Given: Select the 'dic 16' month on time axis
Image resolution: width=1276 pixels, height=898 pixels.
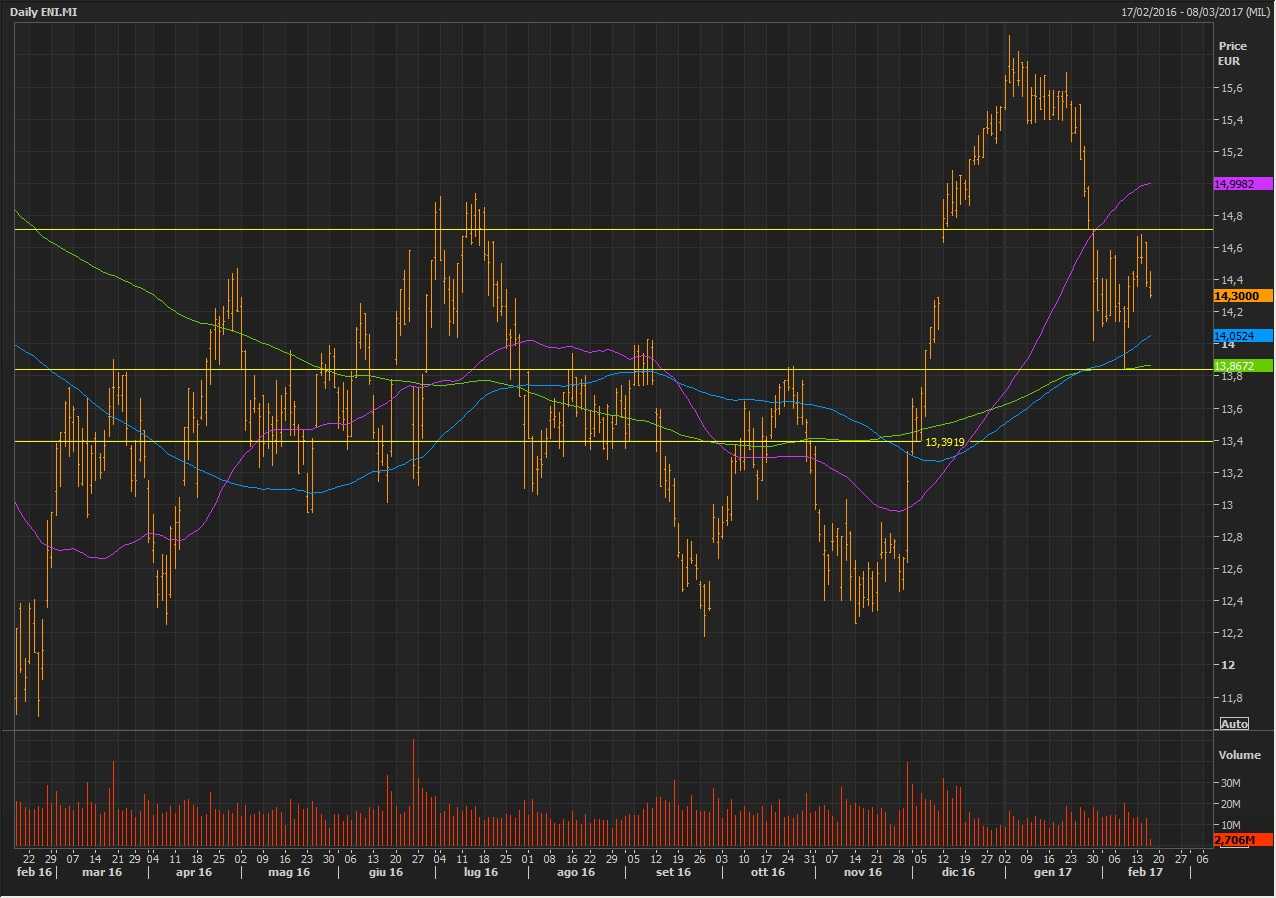Looking at the screenshot, I should [x=957, y=872].
